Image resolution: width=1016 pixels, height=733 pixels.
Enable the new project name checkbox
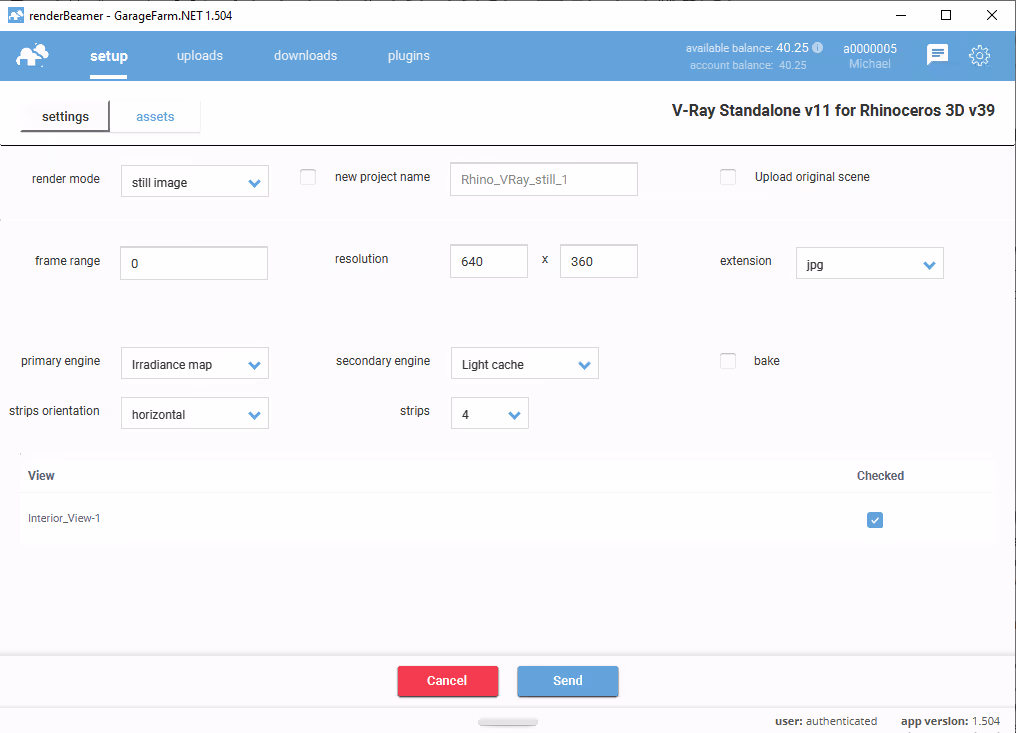pyautogui.click(x=308, y=177)
